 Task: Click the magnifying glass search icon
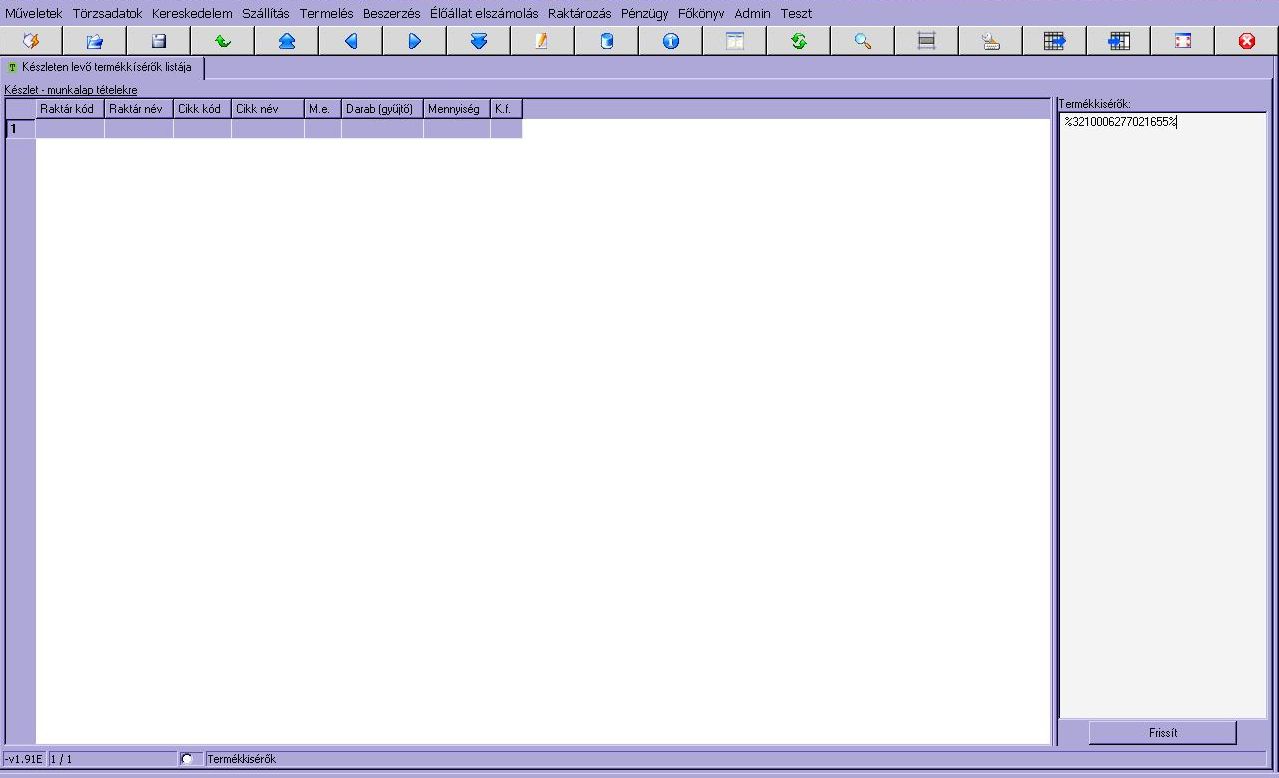point(863,41)
